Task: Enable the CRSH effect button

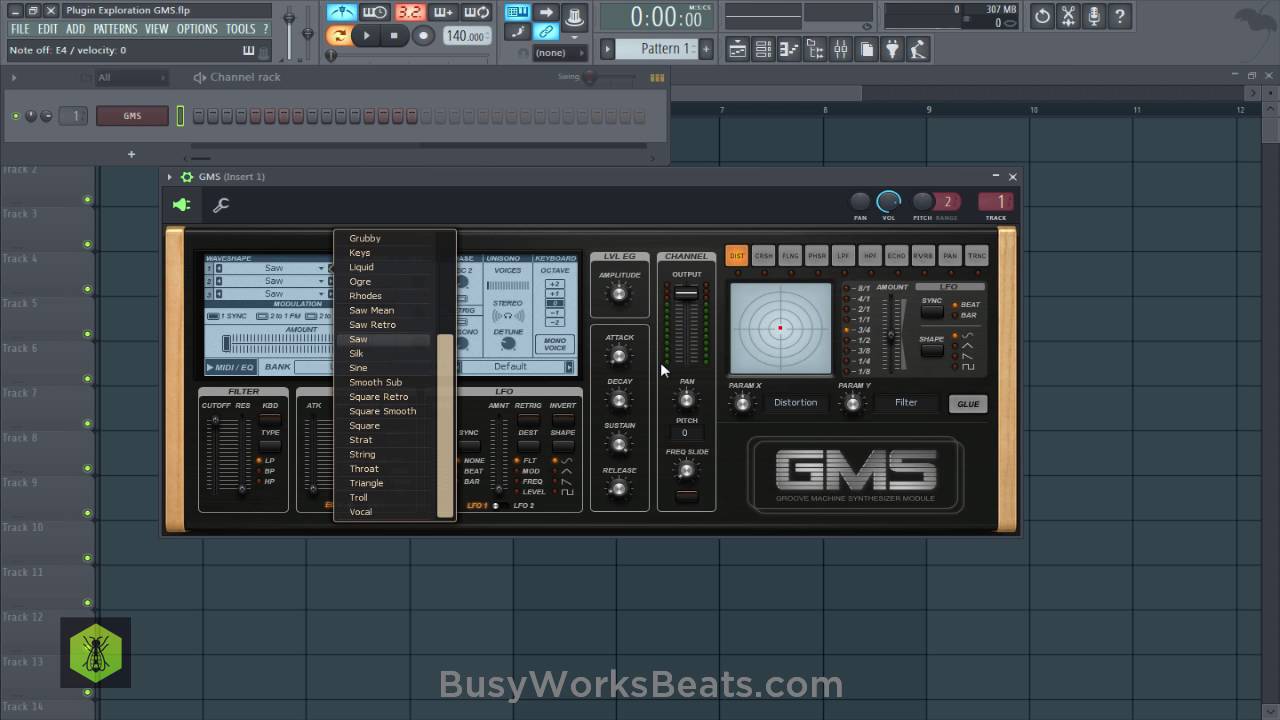Action: click(x=764, y=256)
